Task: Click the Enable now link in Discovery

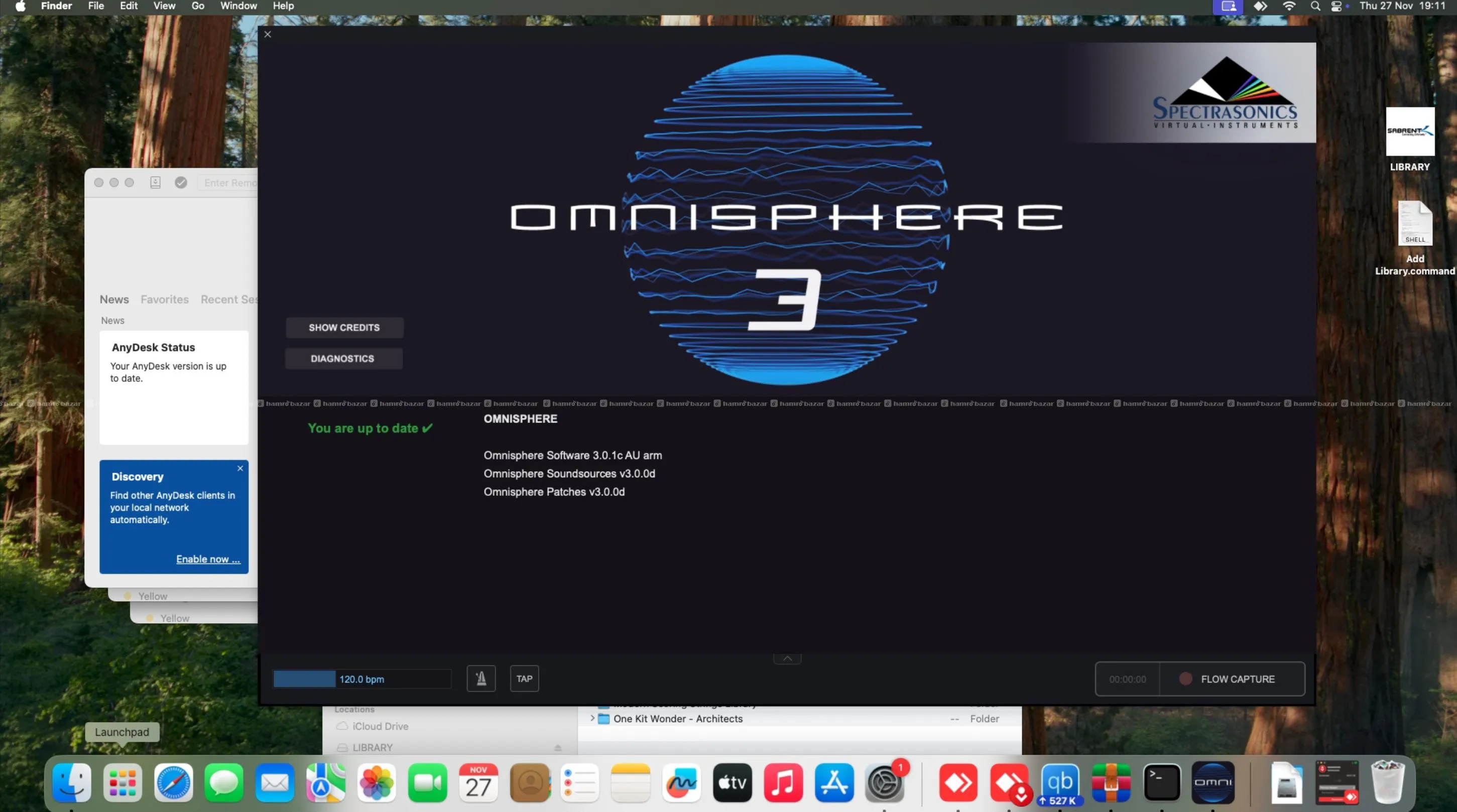Action: coord(208,559)
